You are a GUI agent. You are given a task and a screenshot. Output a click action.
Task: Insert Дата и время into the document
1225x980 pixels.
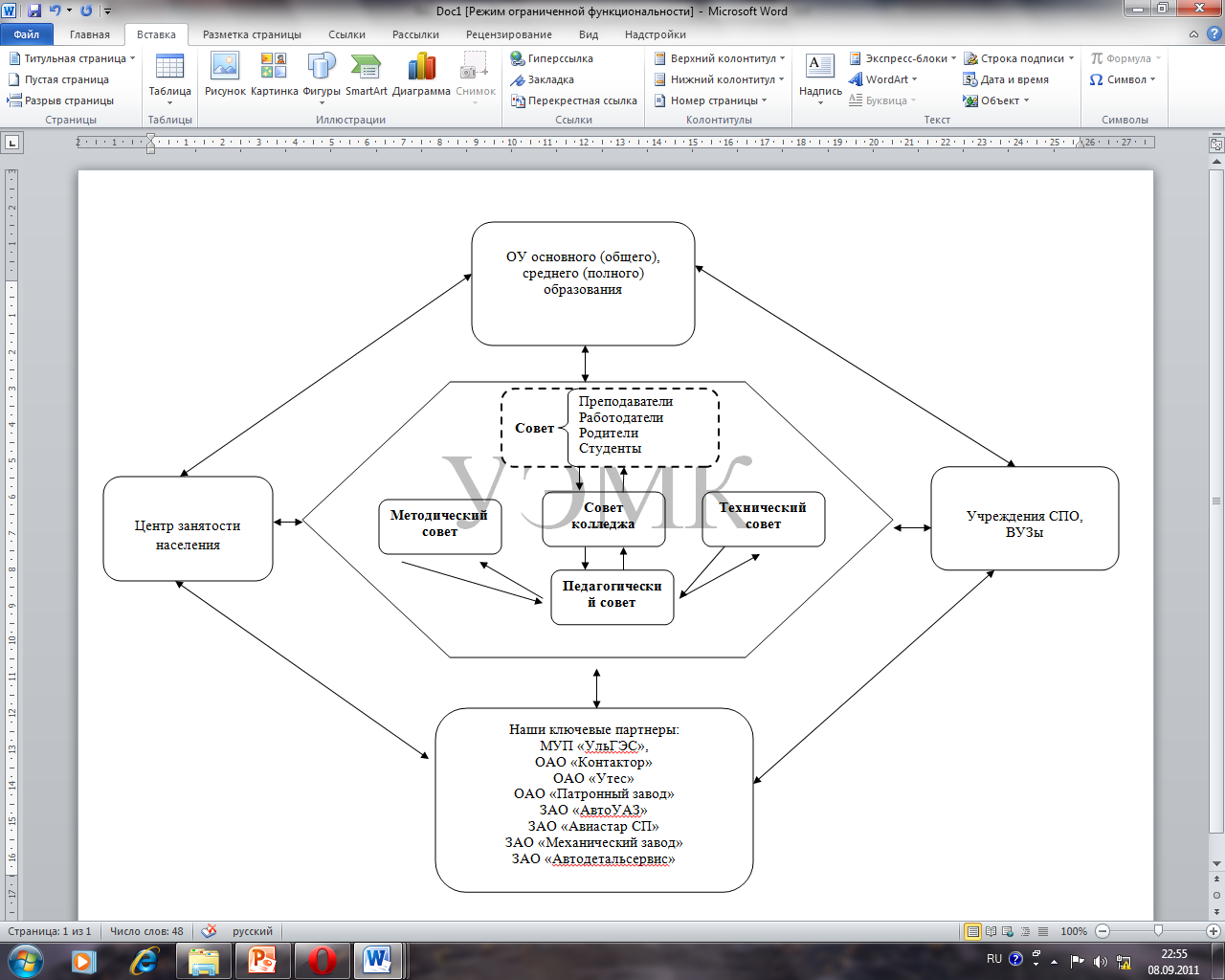pos(1006,79)
